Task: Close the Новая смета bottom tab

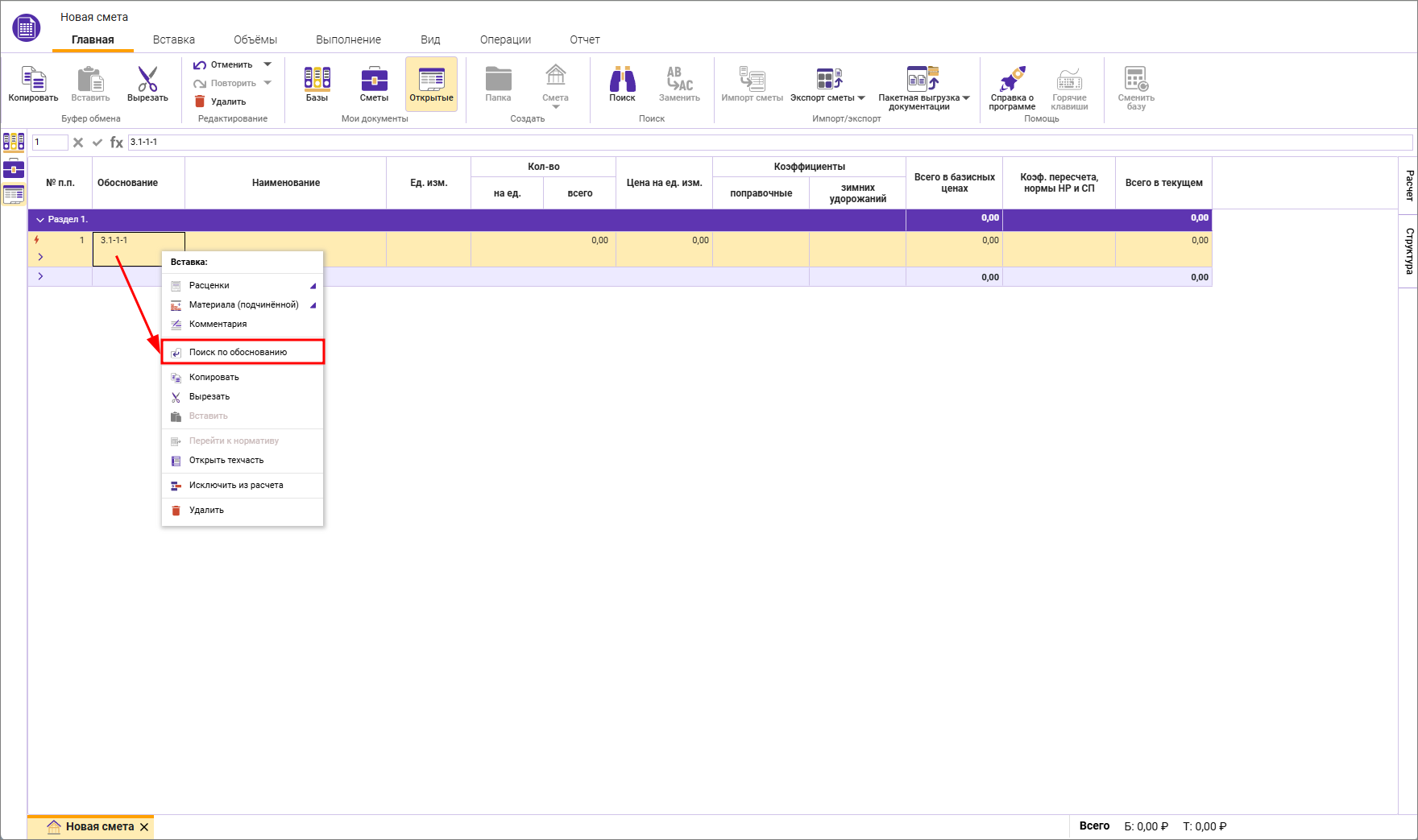Action: [x=144, y=827]
